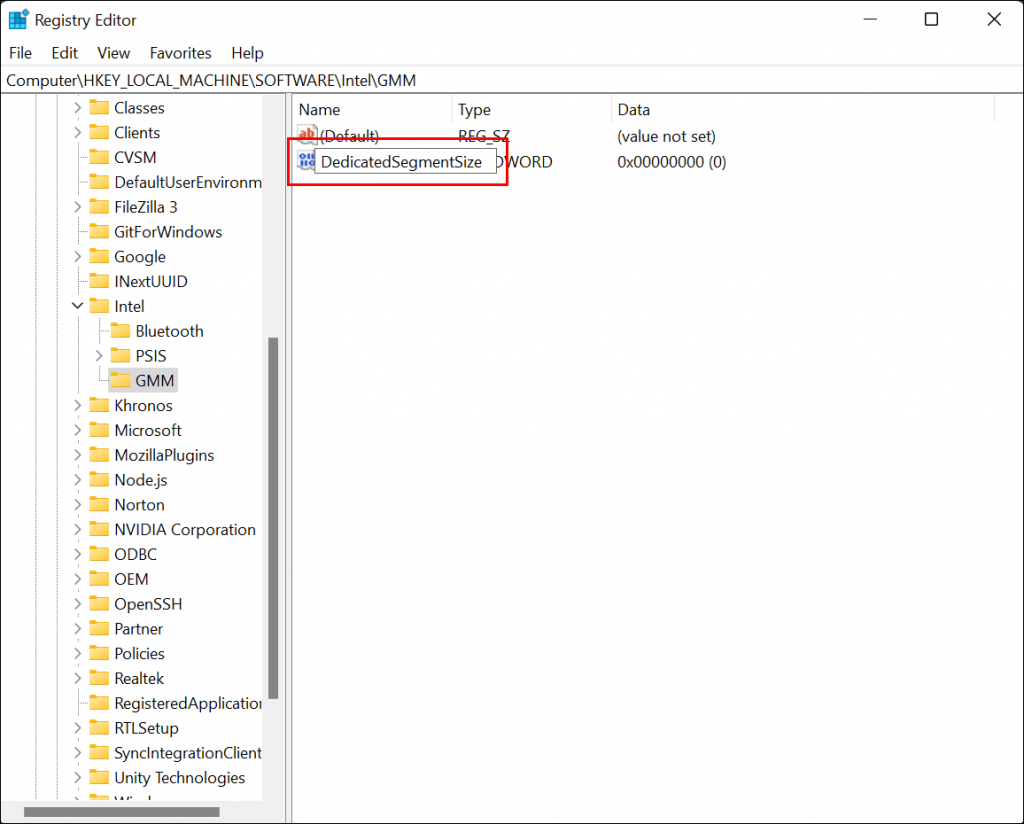1024x824 pixels.
Task: Open the View menu
Action: (x=113, y=53)
